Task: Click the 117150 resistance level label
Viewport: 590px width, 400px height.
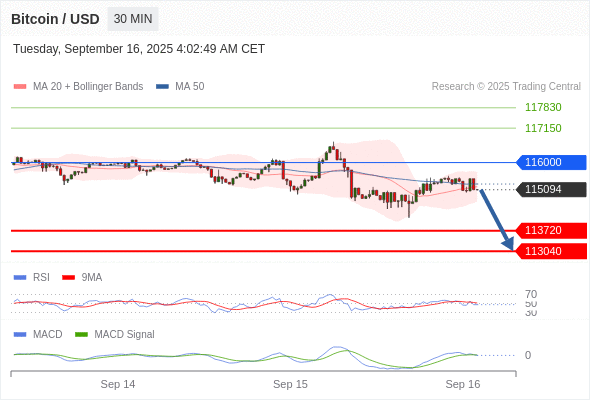Action: point(543,128)
